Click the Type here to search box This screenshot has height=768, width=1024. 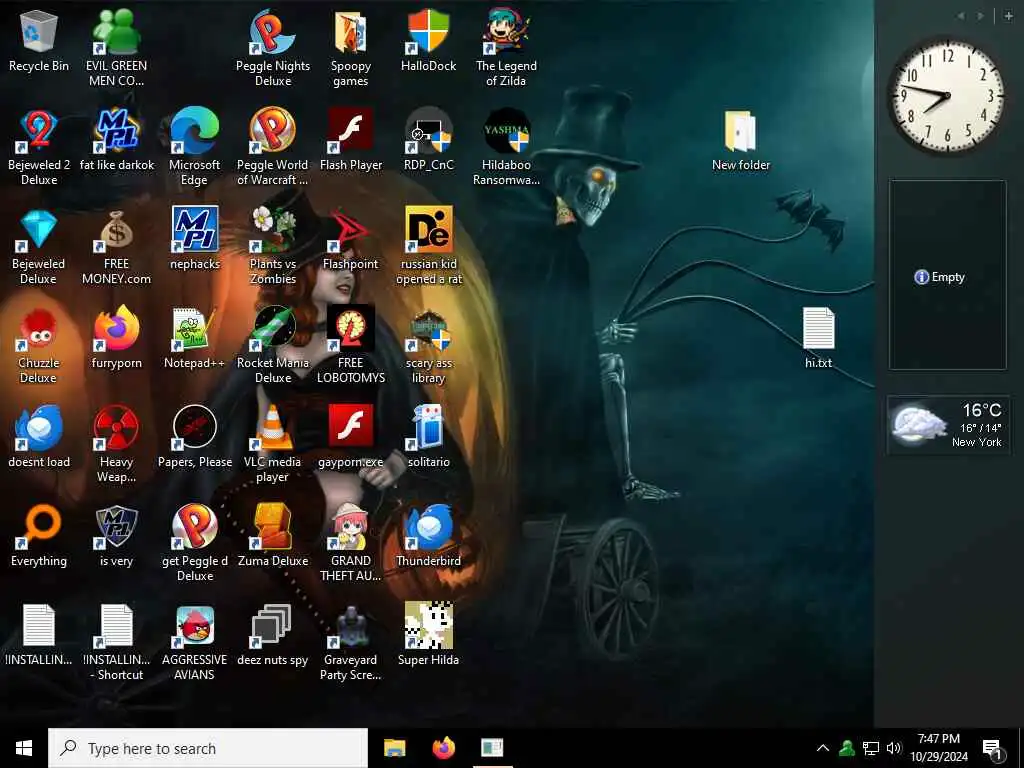[x=208, y=748]
